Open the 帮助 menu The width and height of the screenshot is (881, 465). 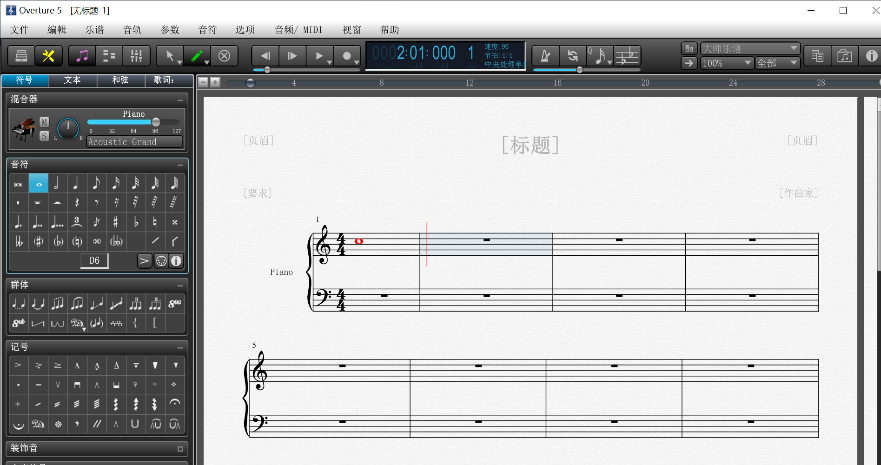pyautogui.click(x=390, y=30)
